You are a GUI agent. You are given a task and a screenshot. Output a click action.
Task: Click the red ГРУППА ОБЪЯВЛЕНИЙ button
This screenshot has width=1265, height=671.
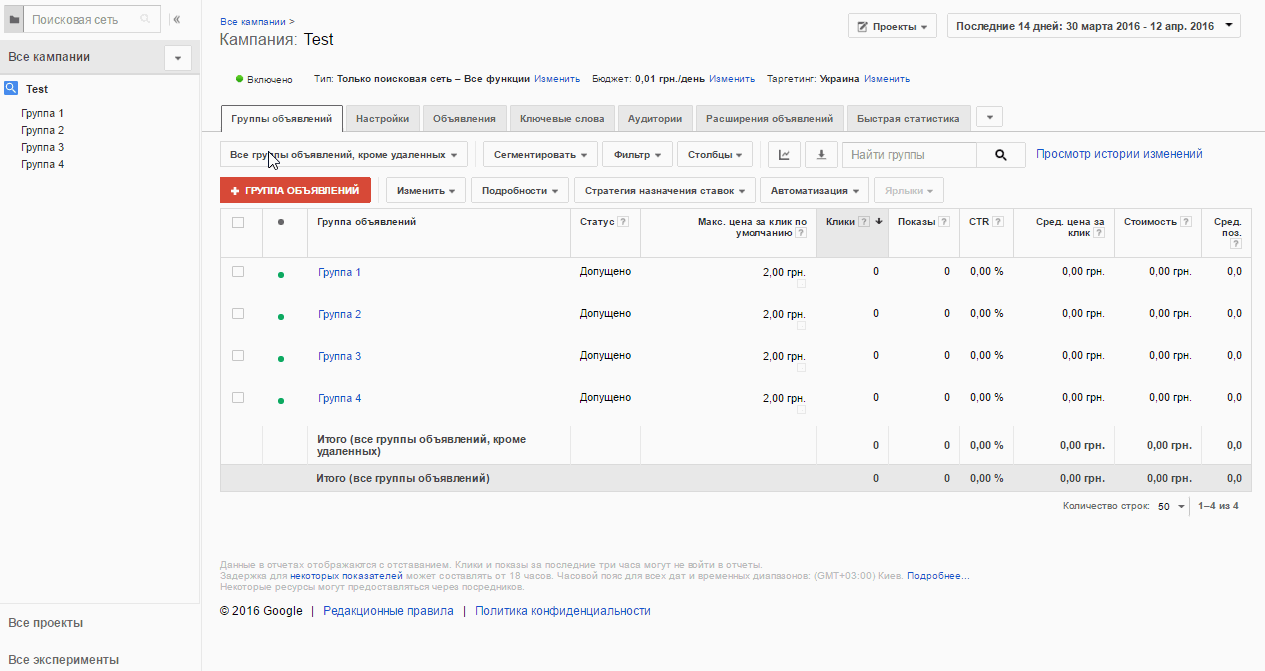[295, 190]
